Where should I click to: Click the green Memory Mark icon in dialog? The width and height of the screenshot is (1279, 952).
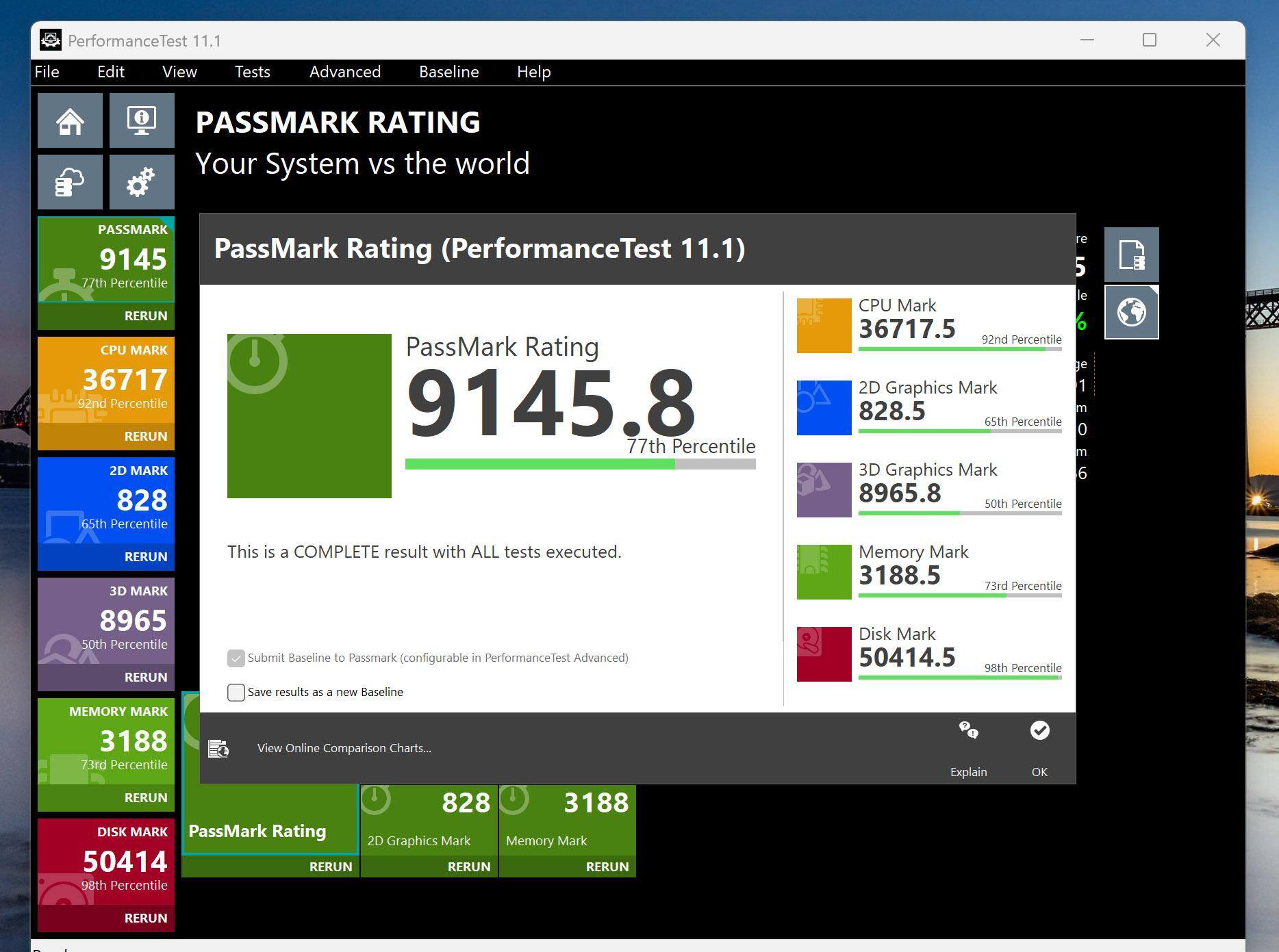(x=824, y=572)
